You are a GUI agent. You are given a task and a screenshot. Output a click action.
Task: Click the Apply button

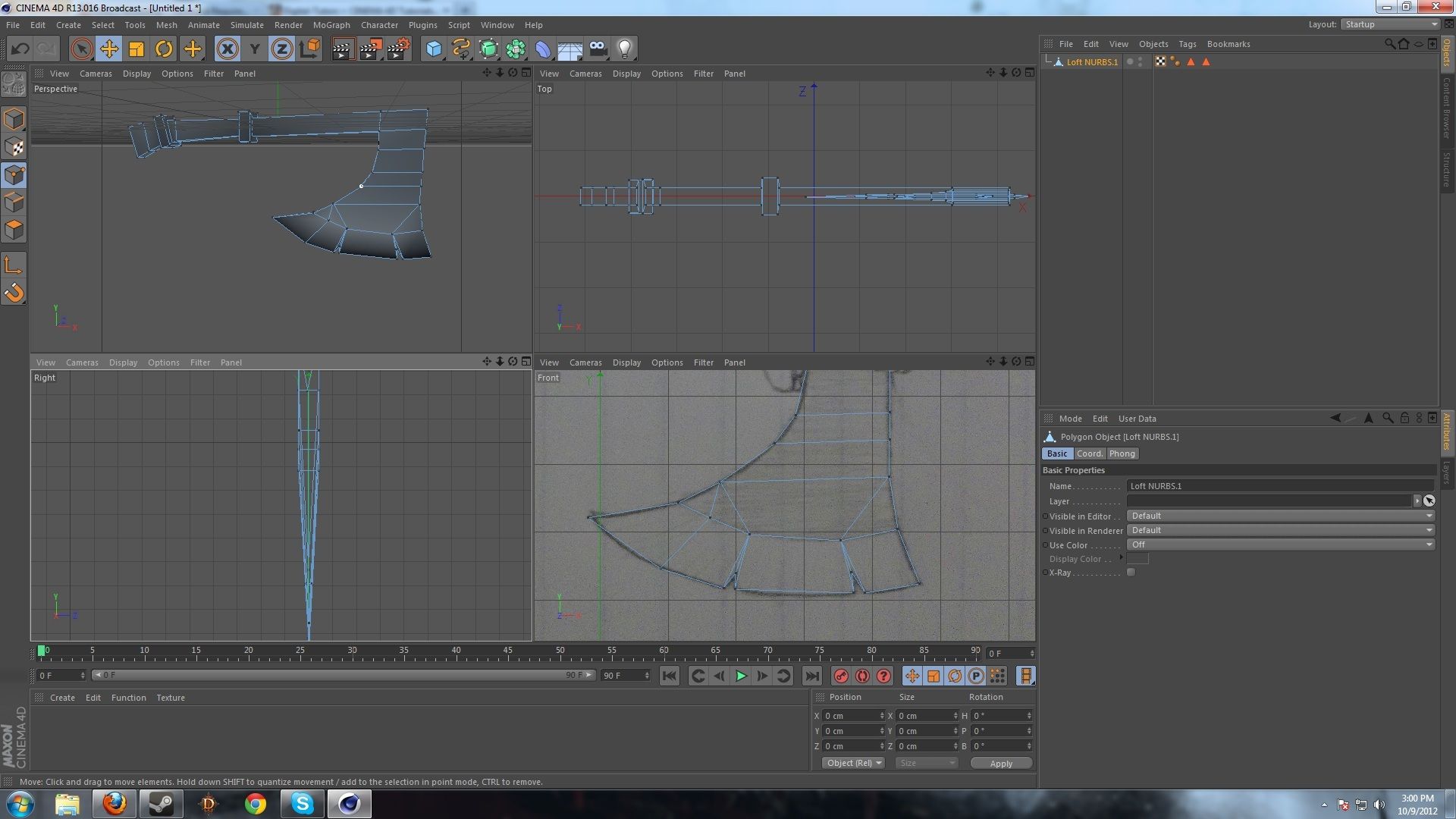click(x=1001, y=764)
